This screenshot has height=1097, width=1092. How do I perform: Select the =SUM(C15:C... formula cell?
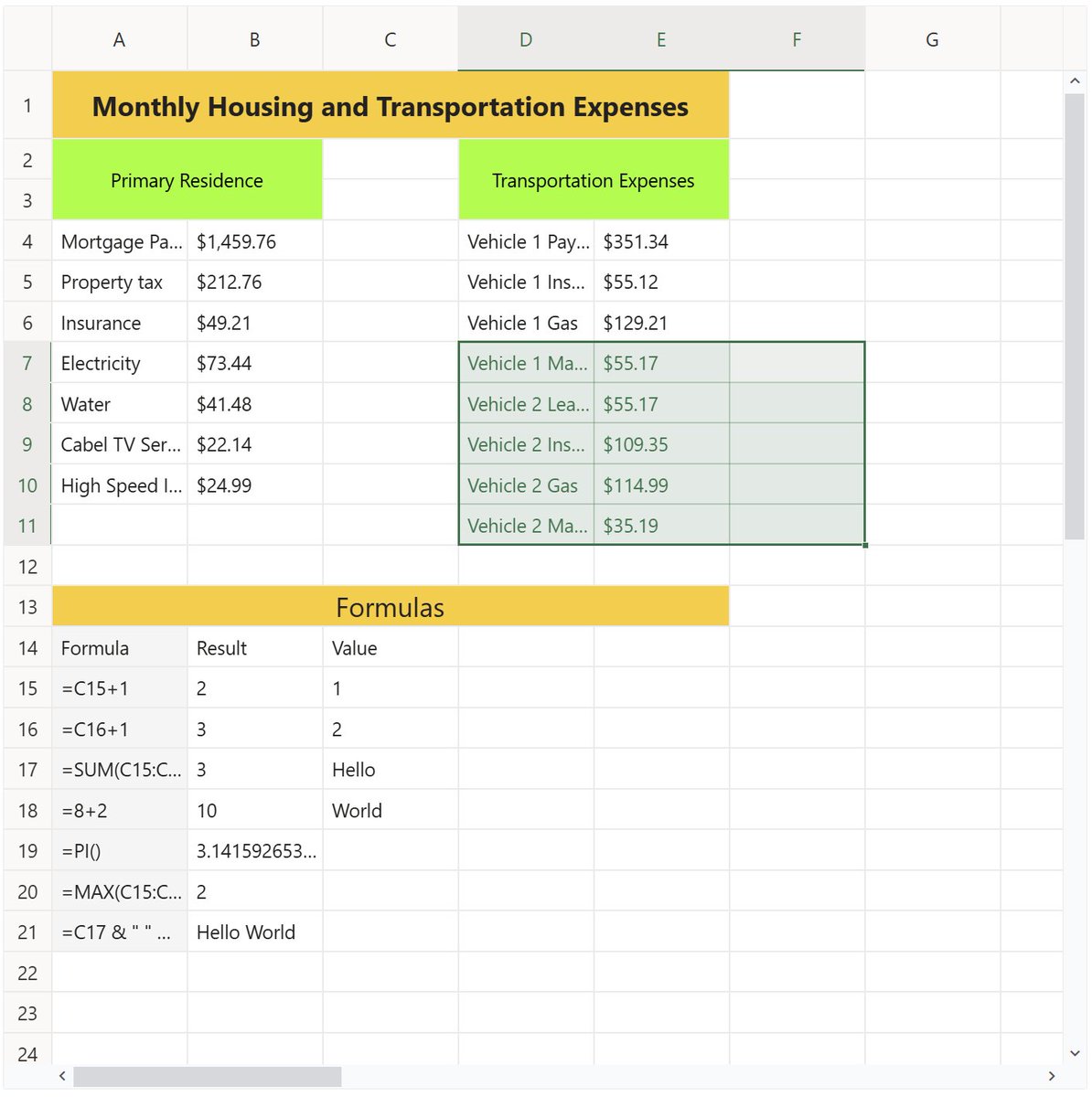point(120,770)
